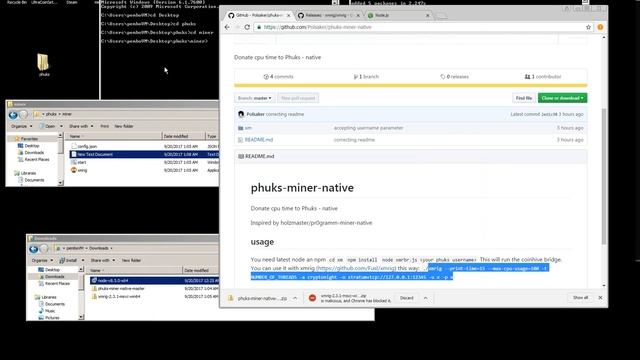The height and width of the screenshot is (360, 640).
Task: Close the Node.js tab
Action: (428, 16)
